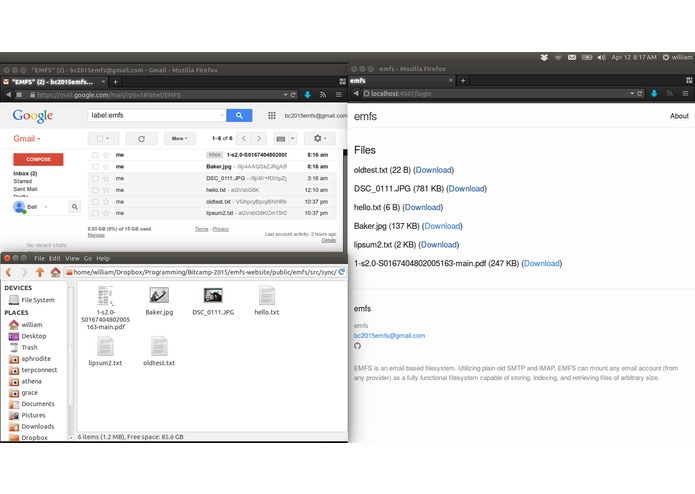Open hamburger menu in emfs Firefox window

[x=685, y=93]
